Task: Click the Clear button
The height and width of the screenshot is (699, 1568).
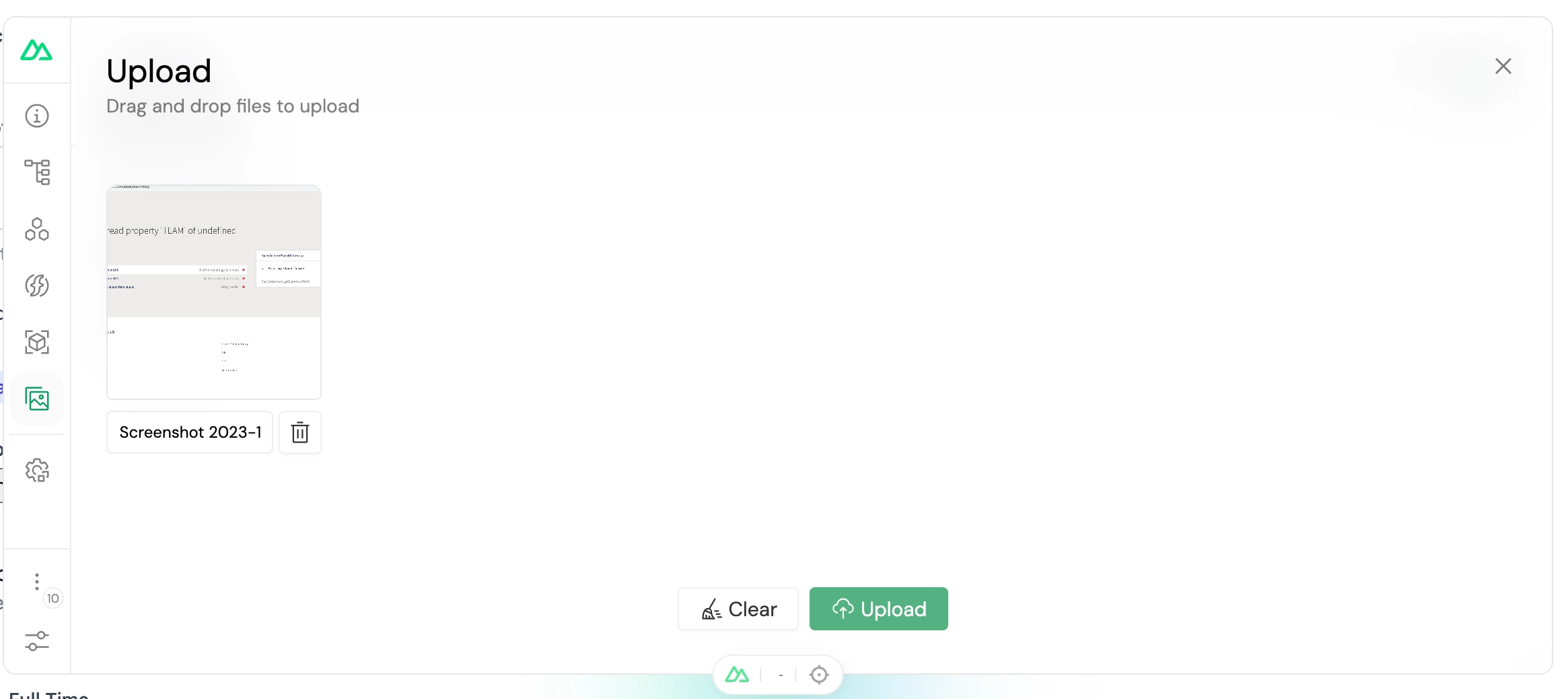Action: click(x=738, y=609)
